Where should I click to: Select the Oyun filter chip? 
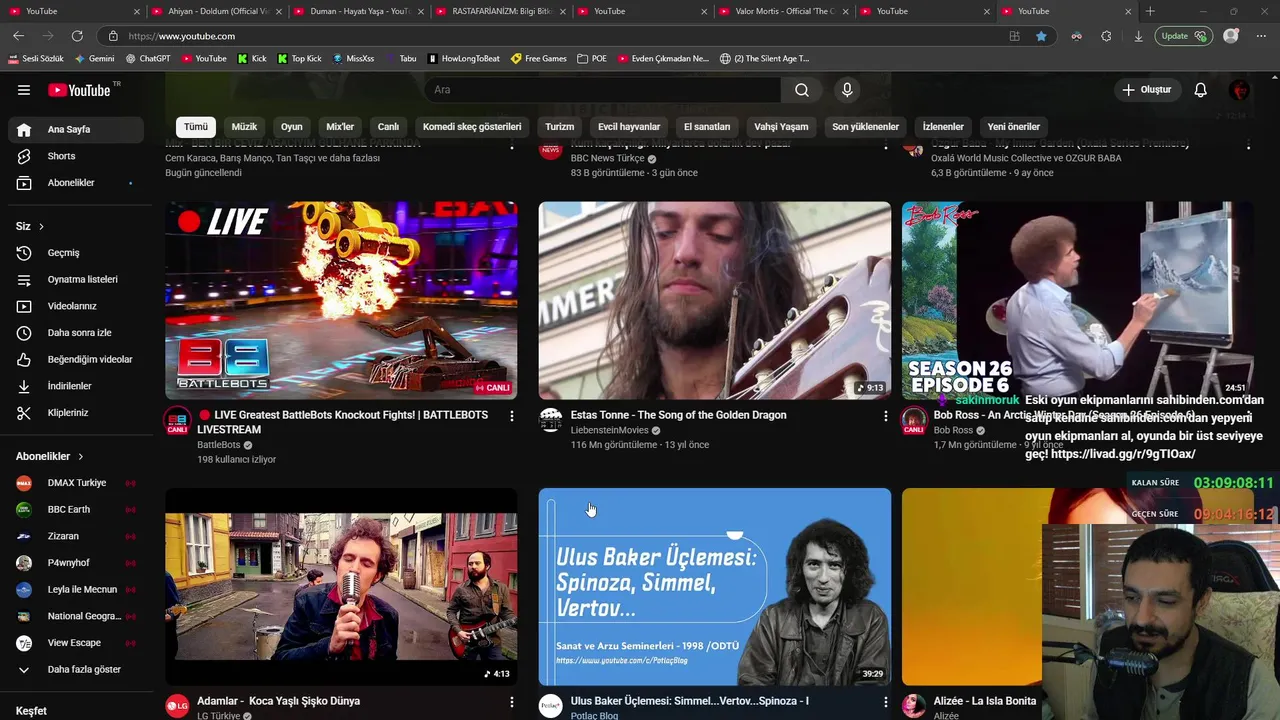pyautogui.click(x=292, y=127)
